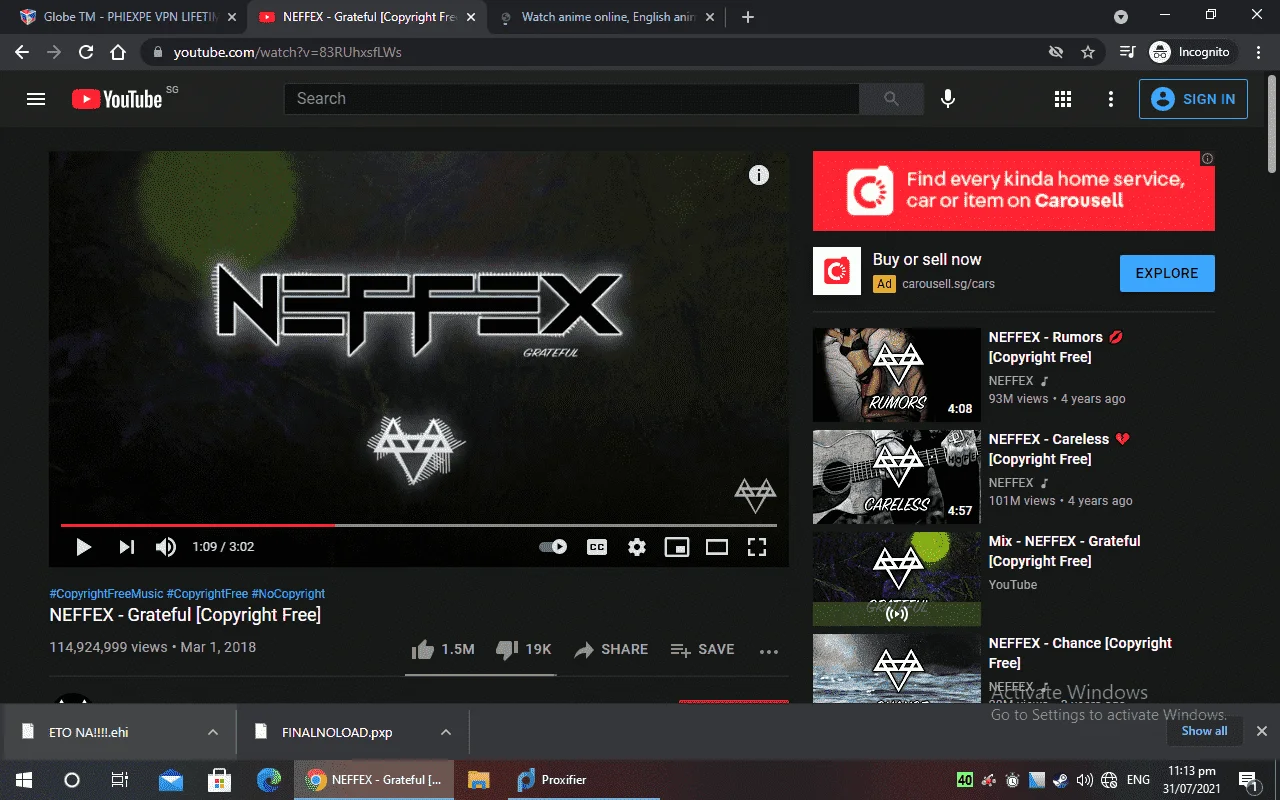Image resolution: width=1280 pixels, height=800 pixels.
Task: Mute the video volume
Action: pyautogui.click(x=165, y=547)
